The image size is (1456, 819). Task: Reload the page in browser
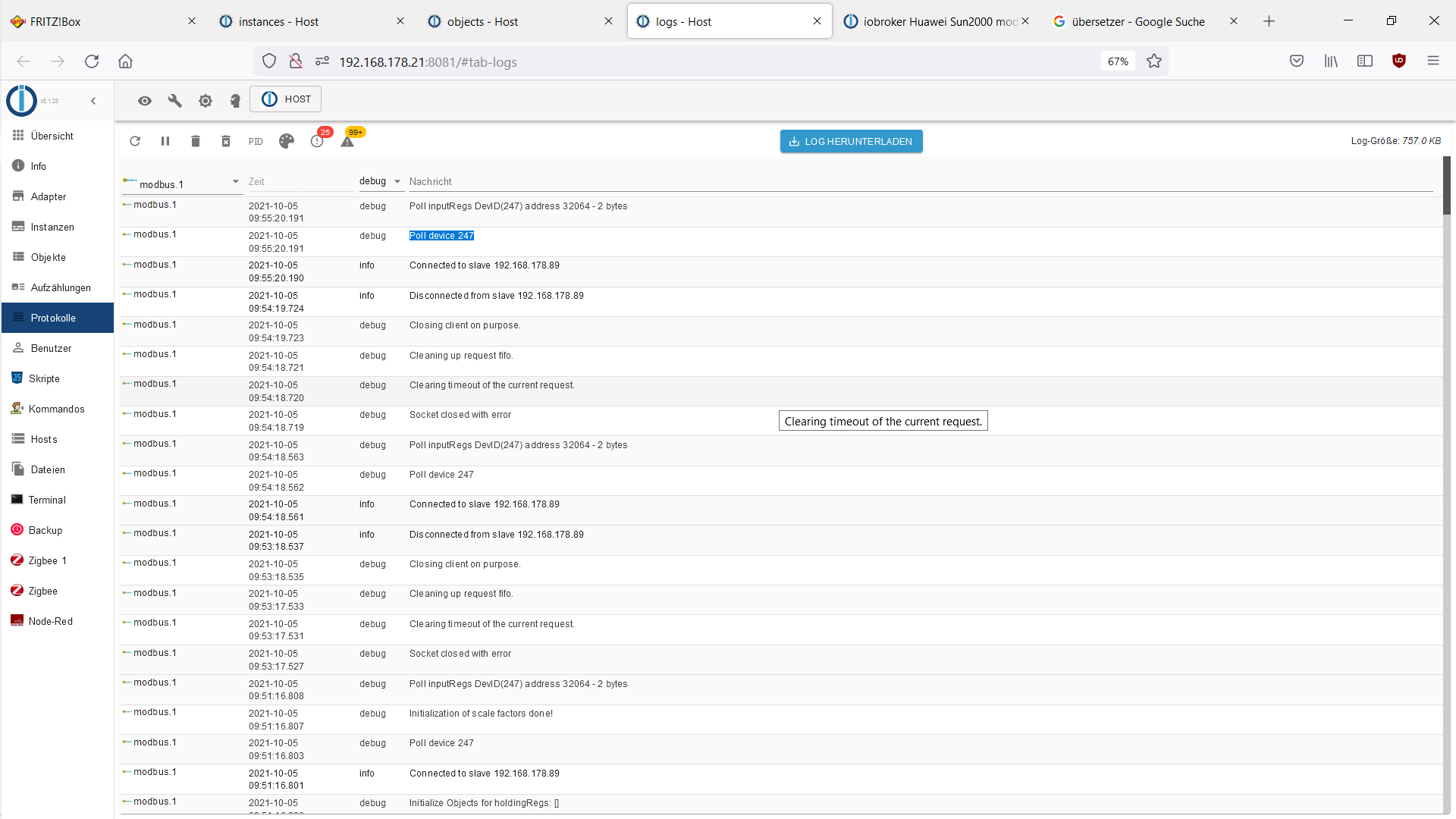(x=92, y=61)
